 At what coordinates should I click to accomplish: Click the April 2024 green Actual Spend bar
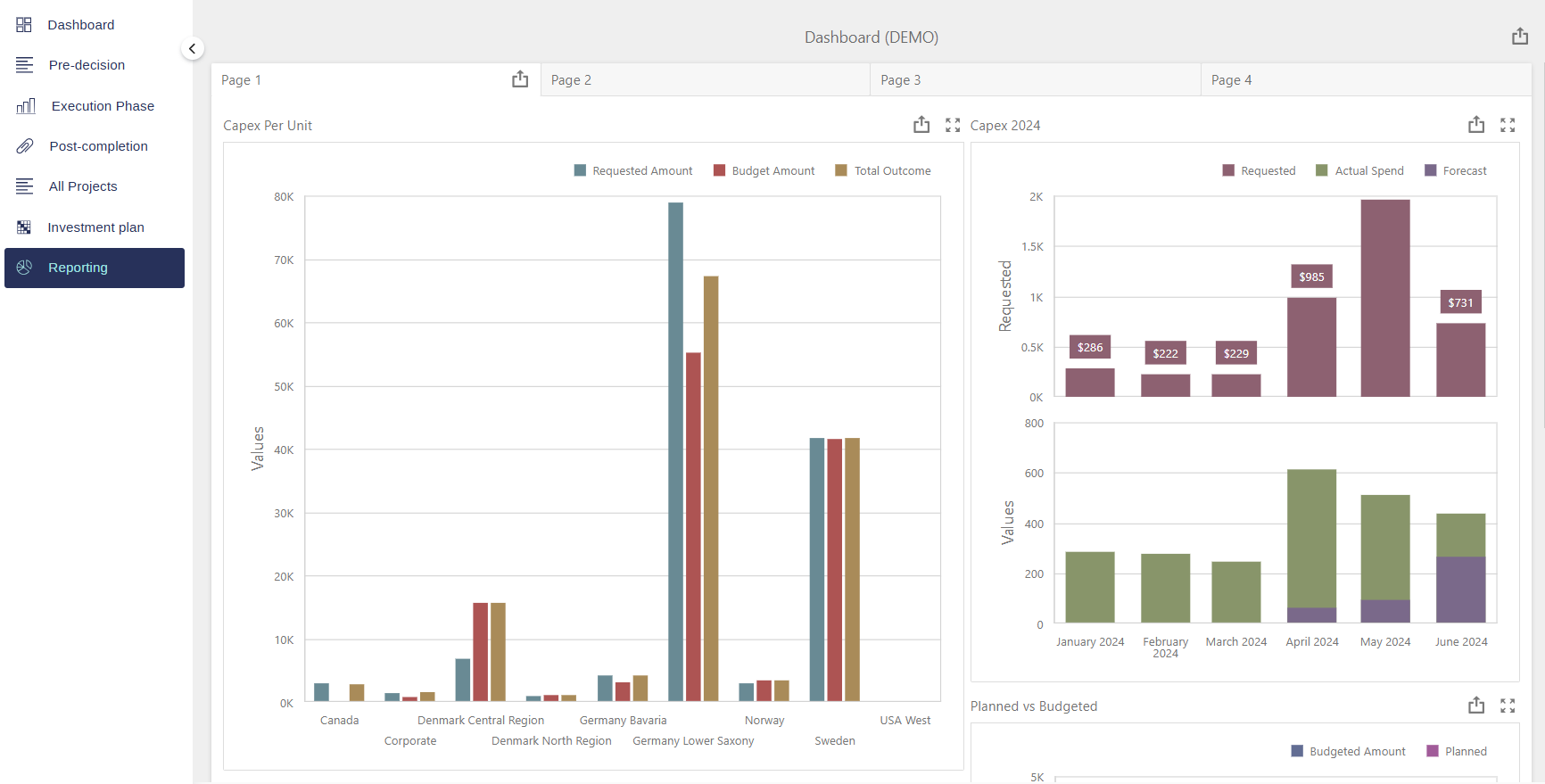[x=1311, y=539]
